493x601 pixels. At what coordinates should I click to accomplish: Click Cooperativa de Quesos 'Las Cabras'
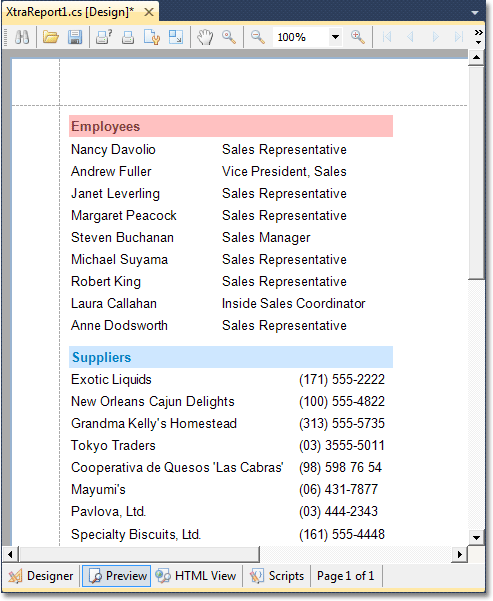tap(177, 467)
